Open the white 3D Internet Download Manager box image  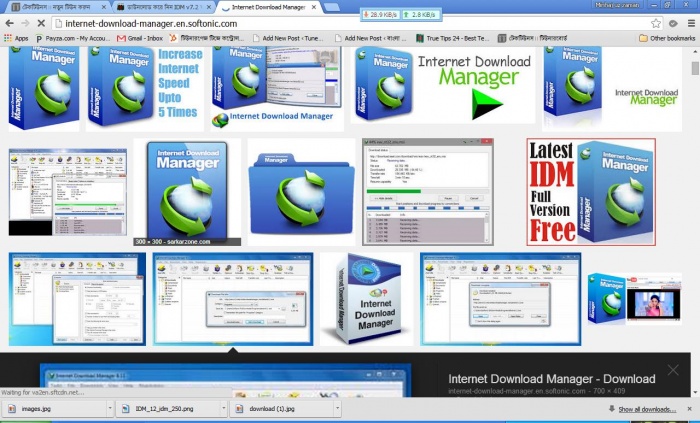(367, 299)
